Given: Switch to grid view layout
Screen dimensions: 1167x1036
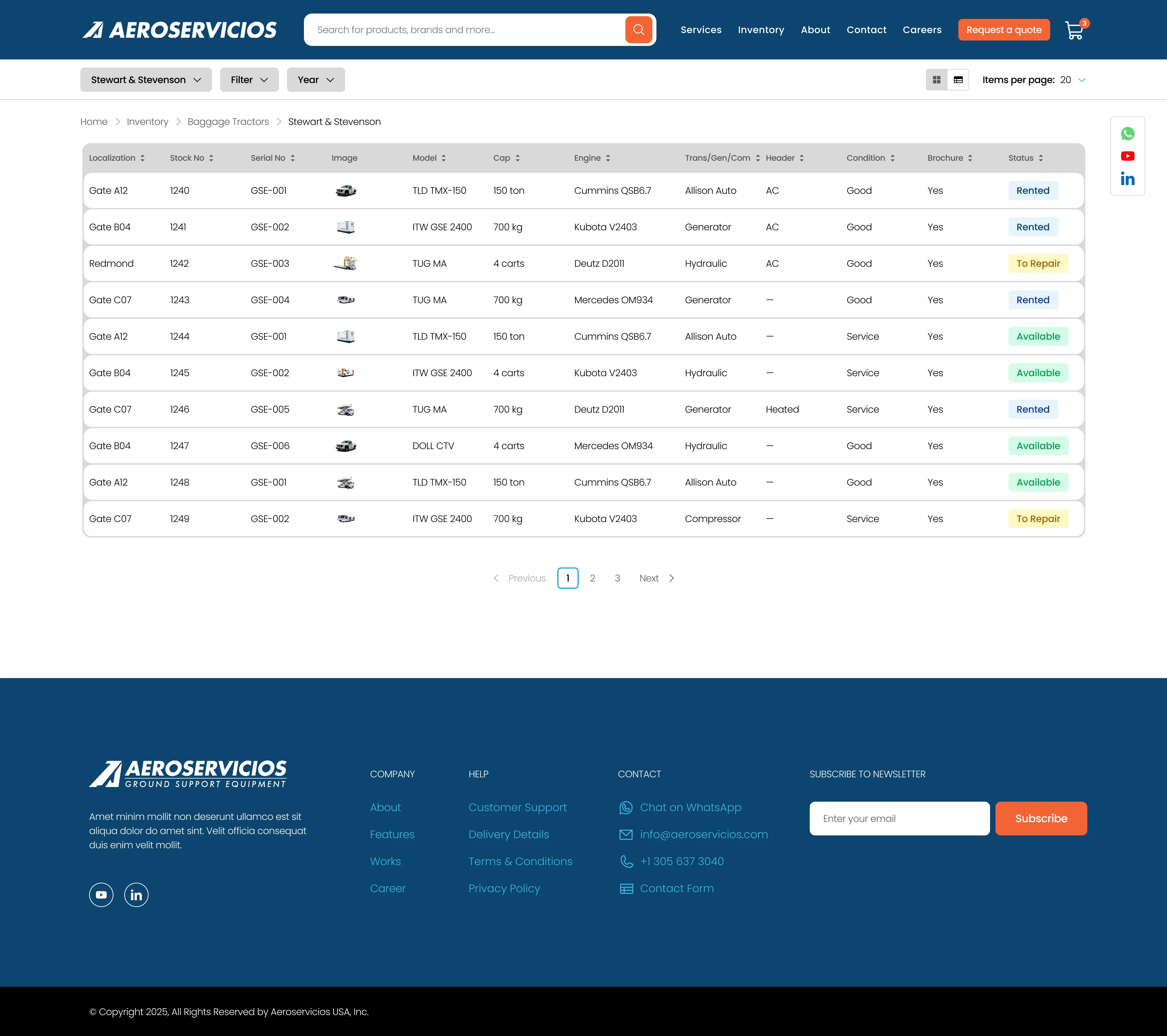Looking at the screenshot, I should pyautogui.click(x=936, y=80).
